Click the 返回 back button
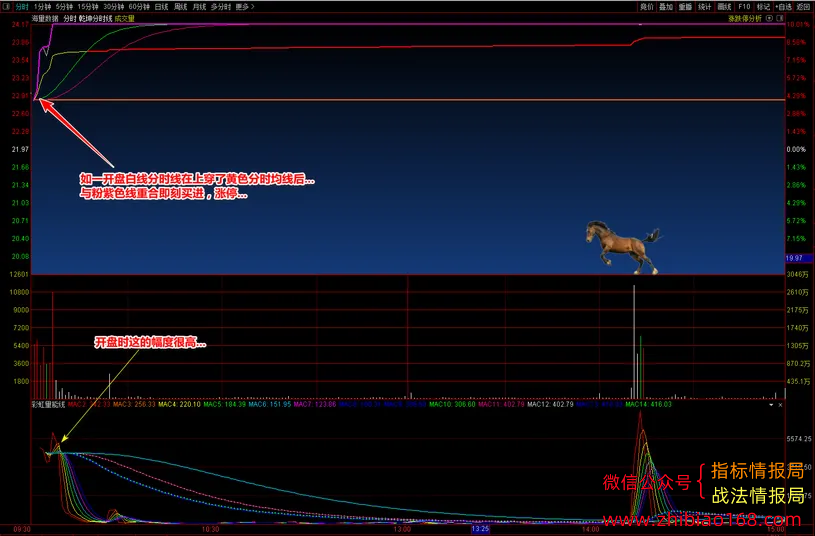This screenshot has width=815, height=536. 803,7
